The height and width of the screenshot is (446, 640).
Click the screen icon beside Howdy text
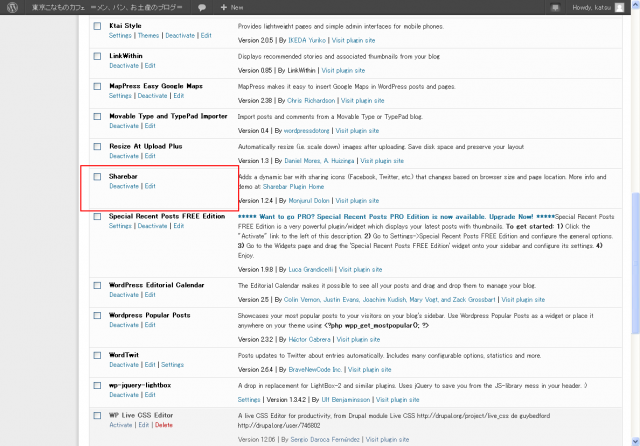(555, 7)
